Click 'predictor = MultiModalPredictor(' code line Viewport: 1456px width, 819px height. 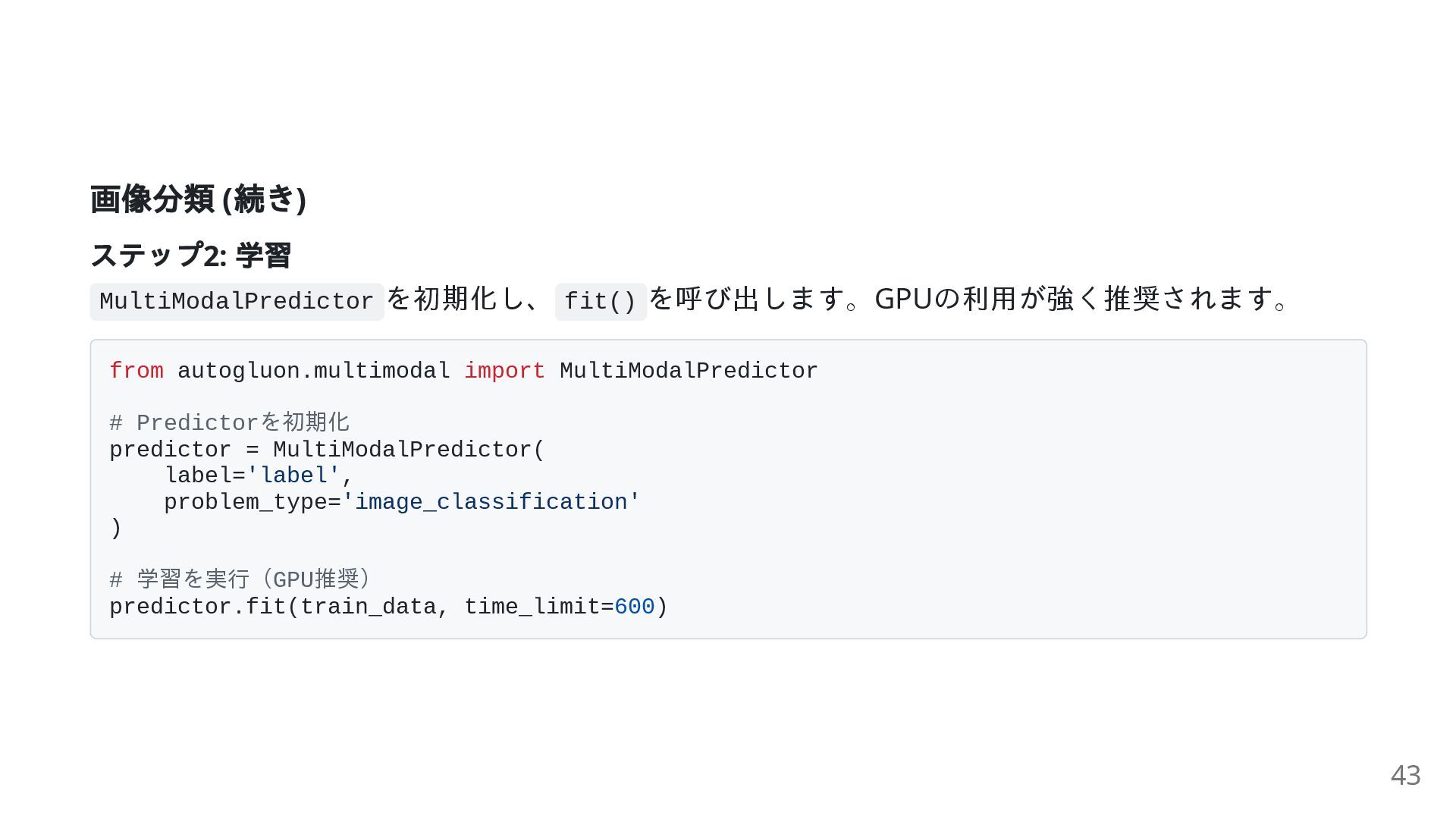327,450
